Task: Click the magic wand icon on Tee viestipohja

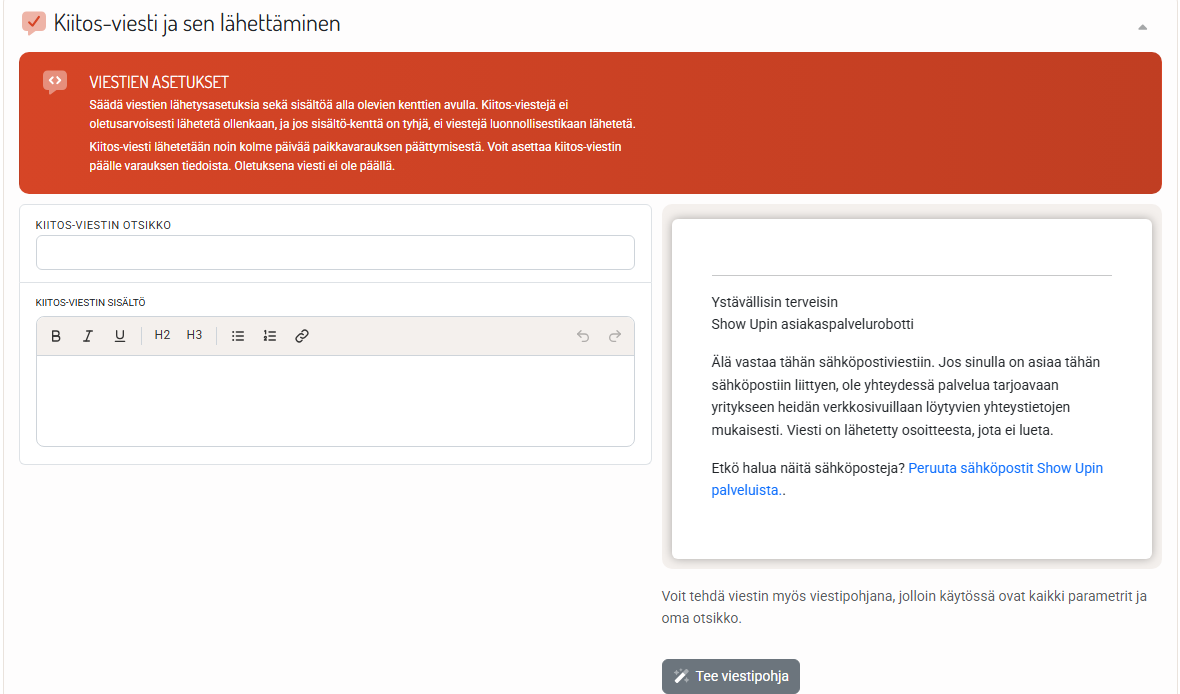Action: (681, 676)
